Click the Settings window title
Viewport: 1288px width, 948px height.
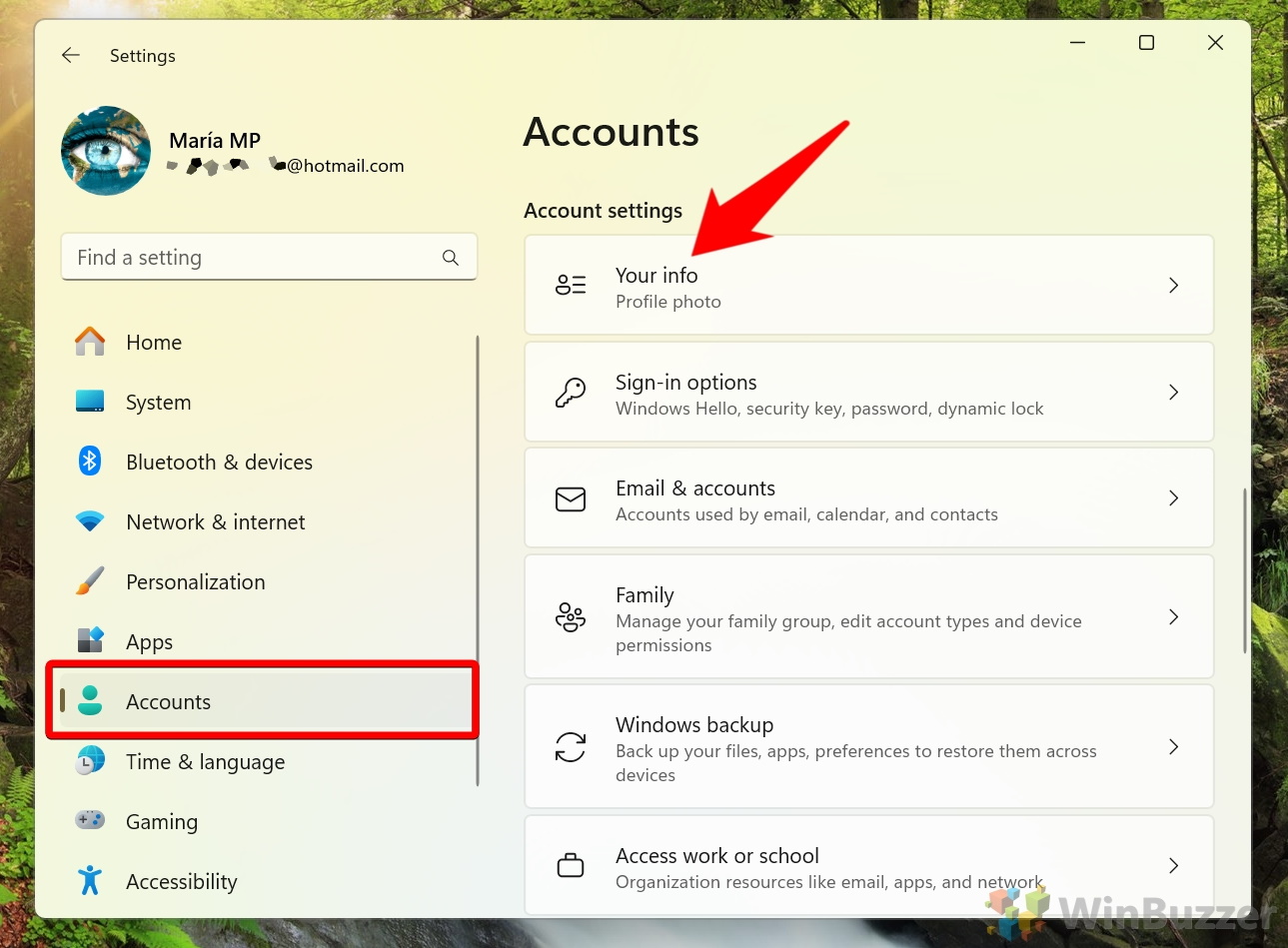(143, 56)
